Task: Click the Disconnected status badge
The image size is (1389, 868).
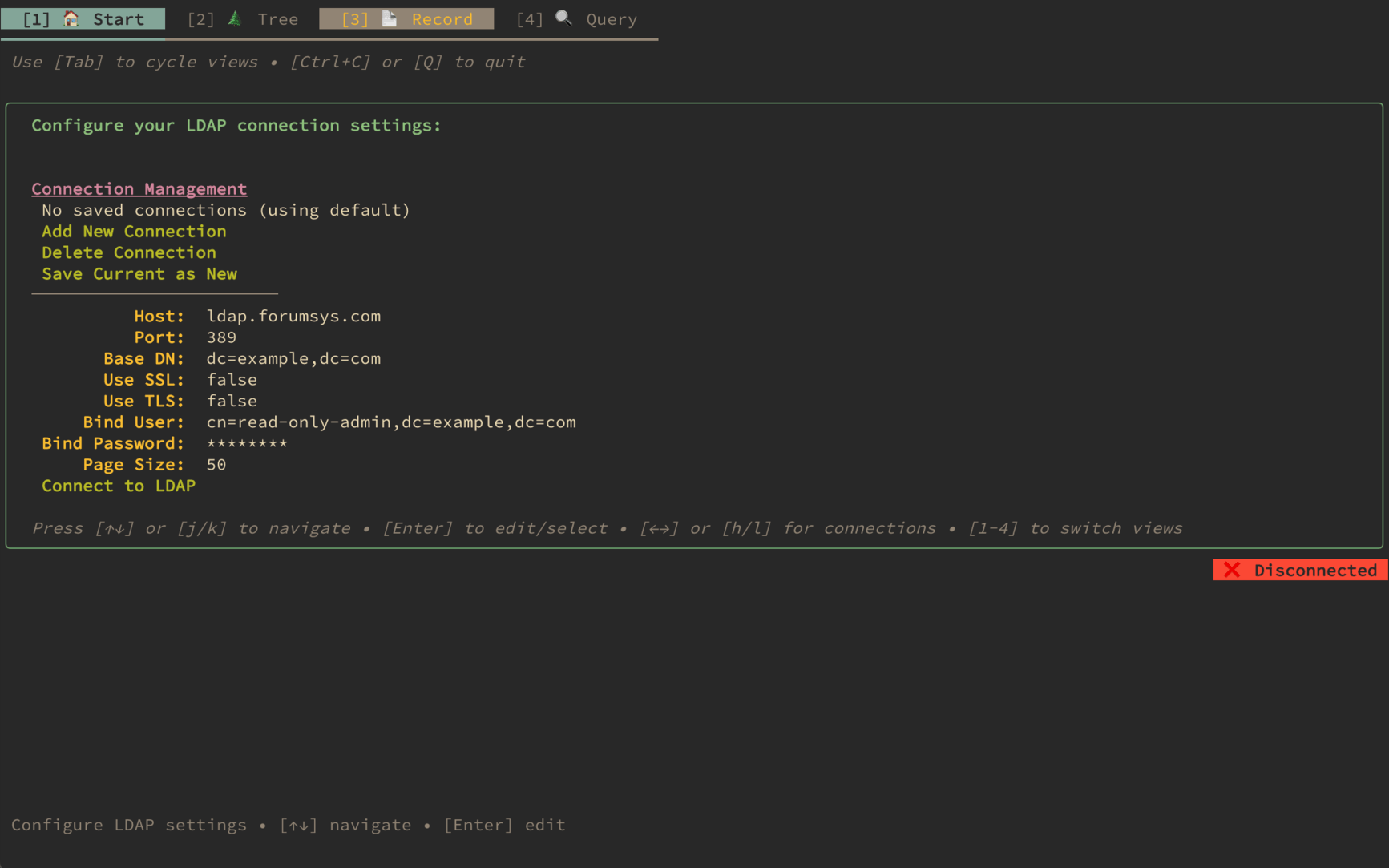Action: pyautogui.click(x=1300, y=570)
